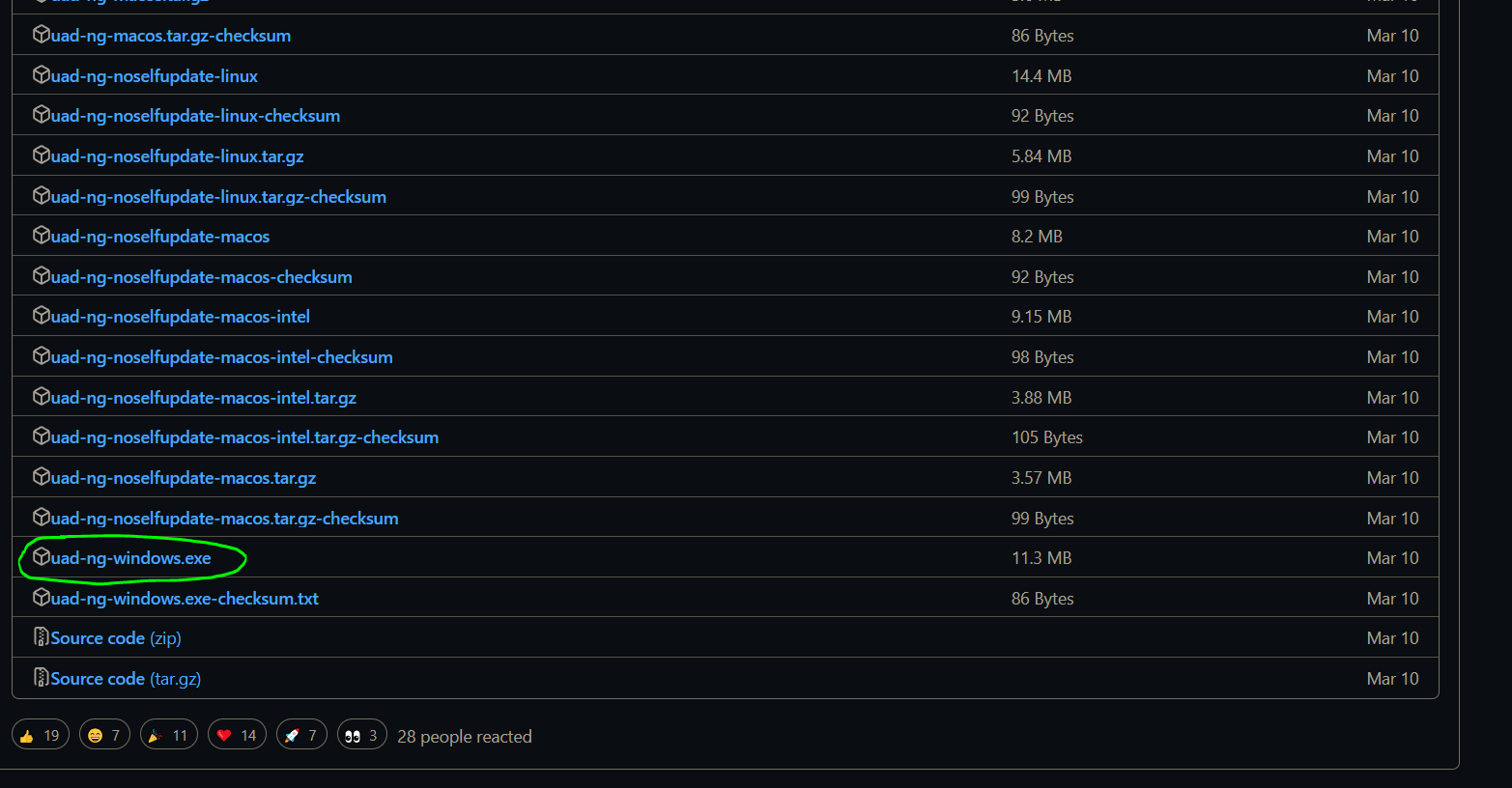Click package icon beside uad-ng-noselfupdate-macos.tar.gz
Screen dimensions: 1512x788
click(x=42, y=477)
